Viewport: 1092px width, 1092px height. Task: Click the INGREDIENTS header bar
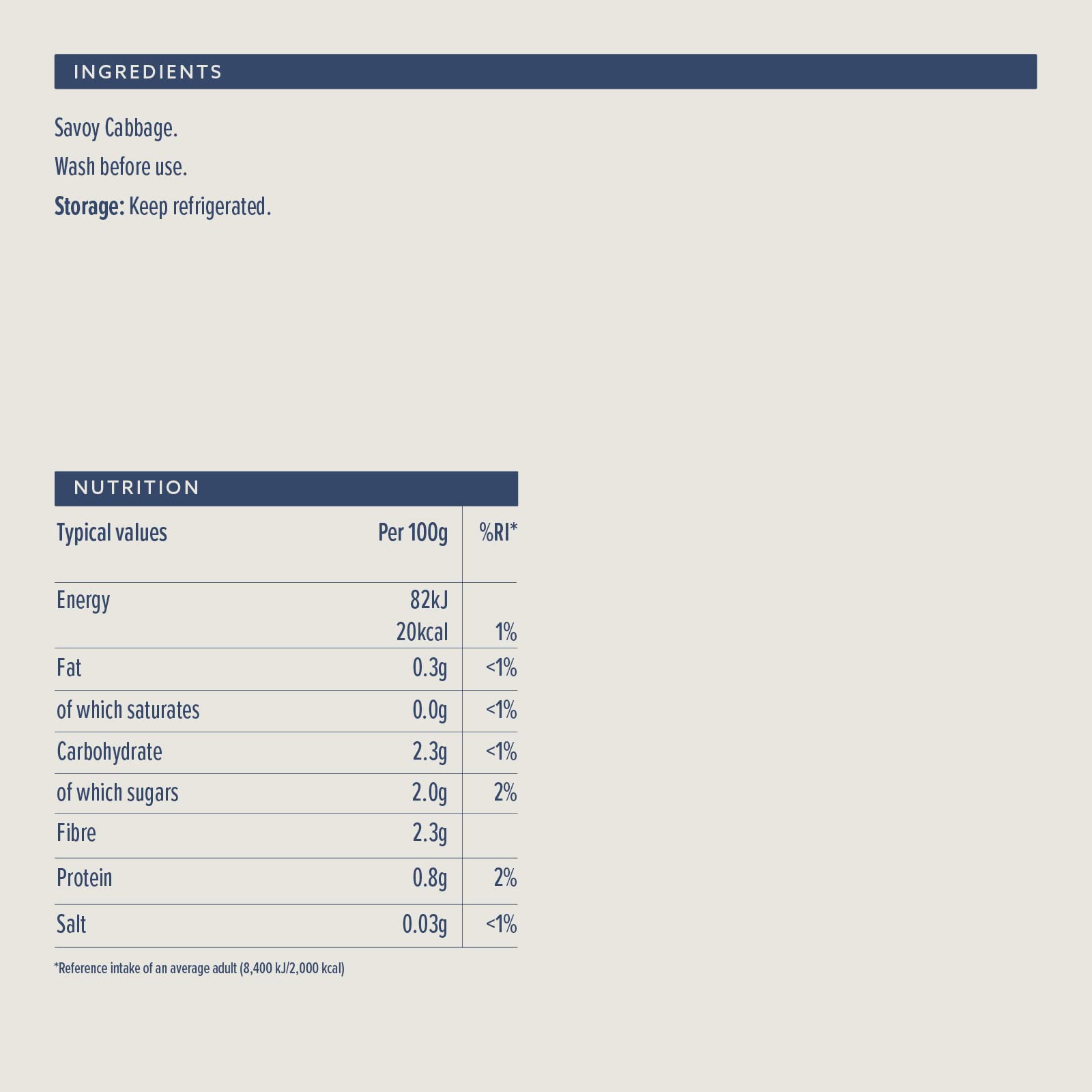click(x=545, y=72)
